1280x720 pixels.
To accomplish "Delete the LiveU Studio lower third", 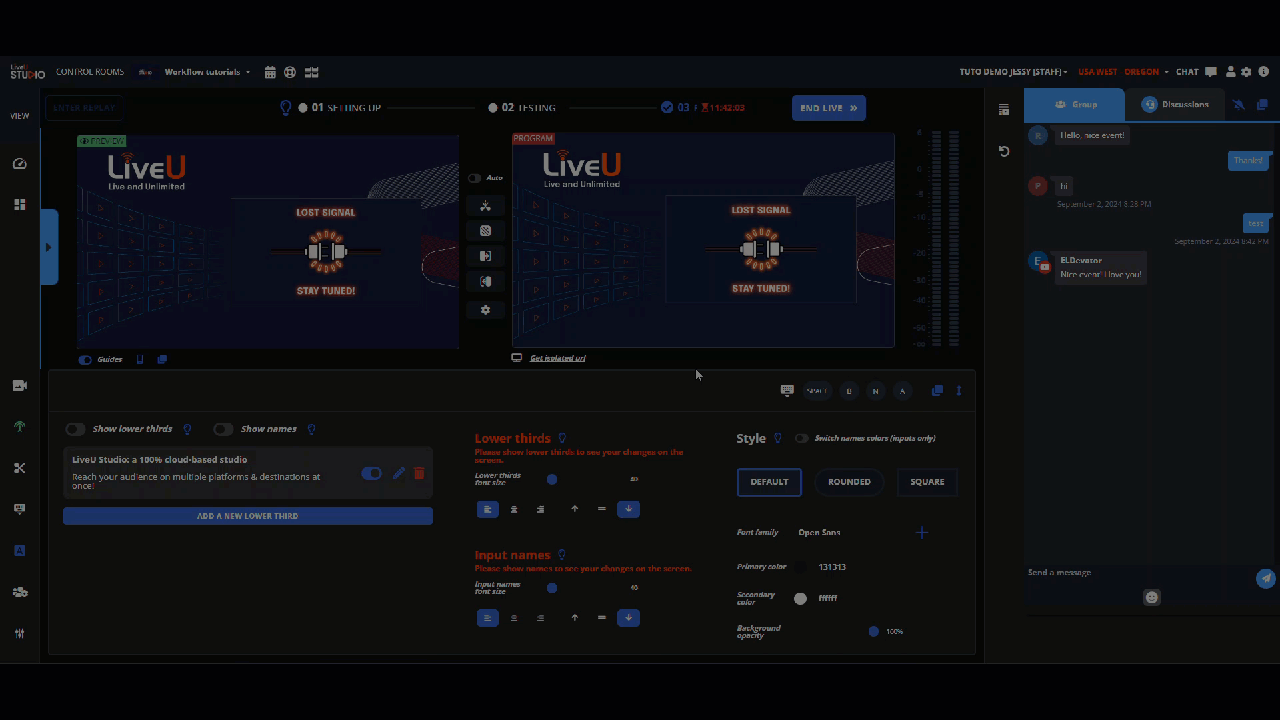I will (x=419, y=473).
